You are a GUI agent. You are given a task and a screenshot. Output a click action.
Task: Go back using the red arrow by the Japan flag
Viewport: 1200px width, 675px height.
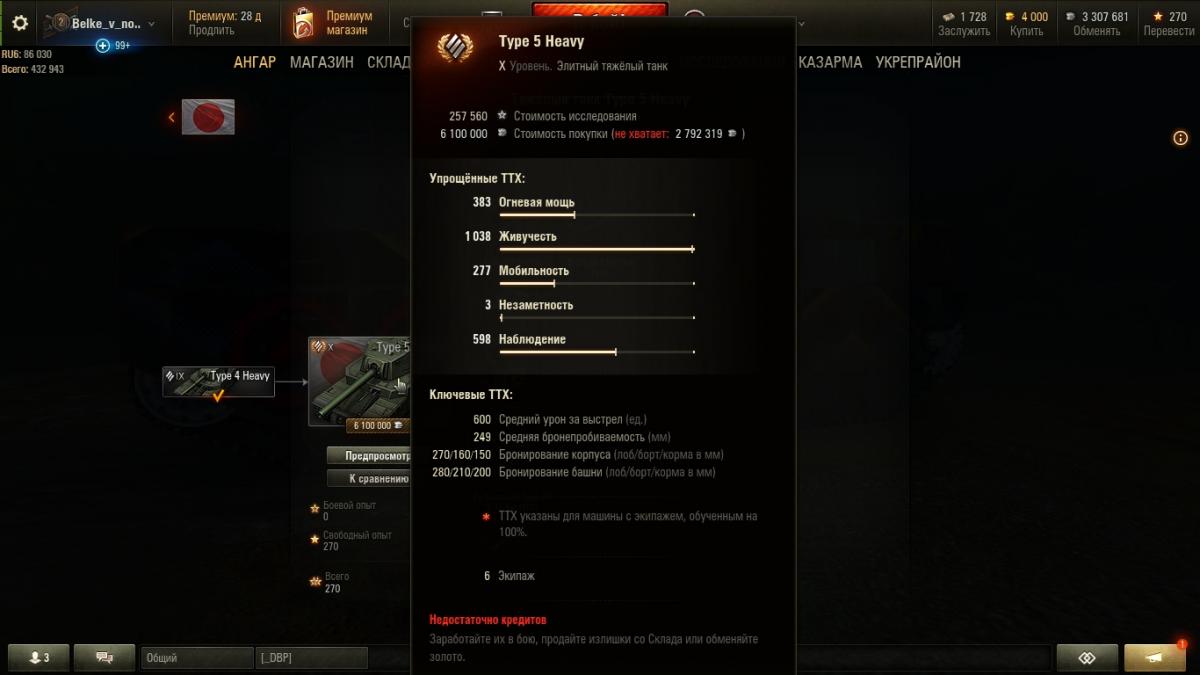pyautogui.click(x=171, y=118)
